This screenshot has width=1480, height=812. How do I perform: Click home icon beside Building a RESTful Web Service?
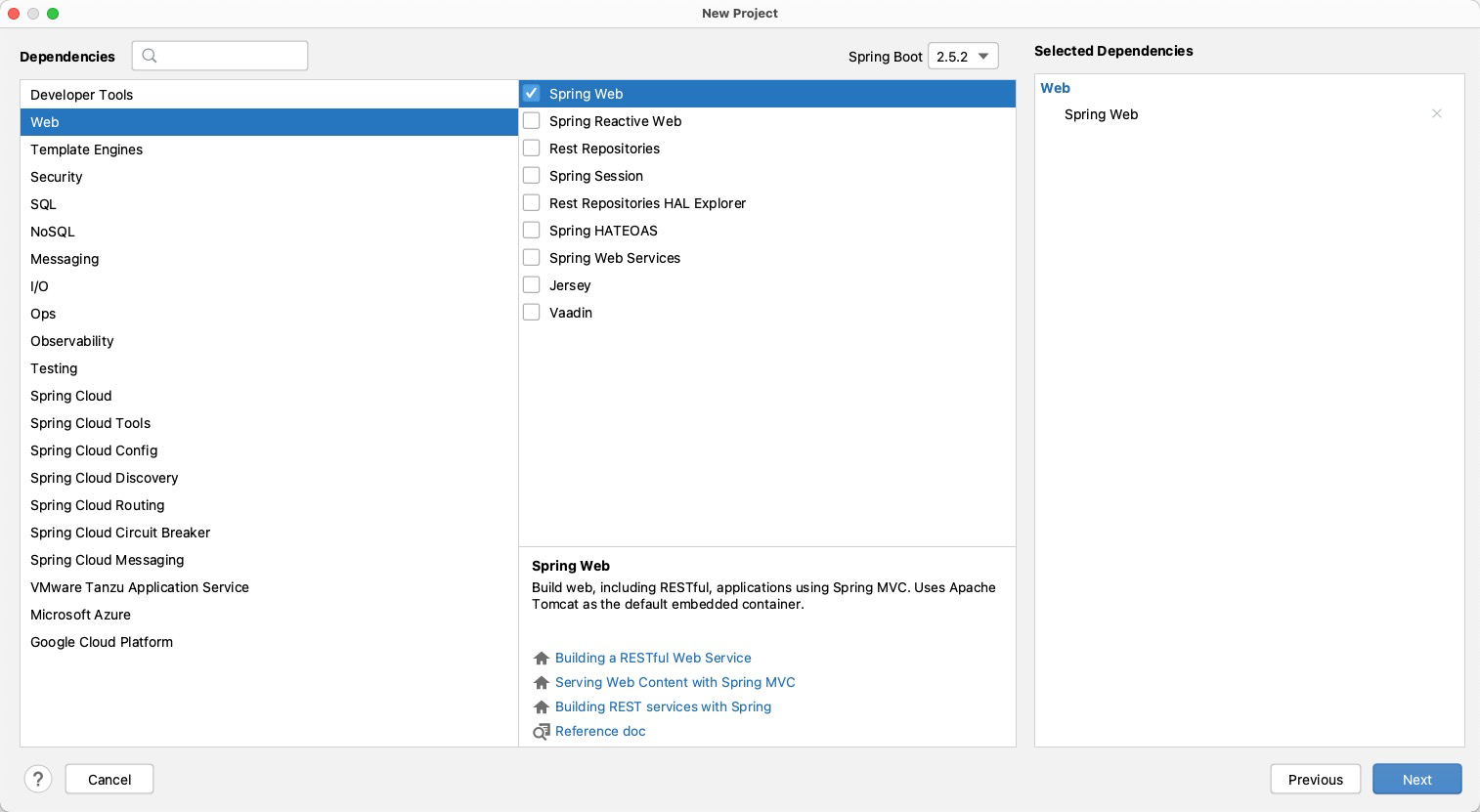pos(542,659)
